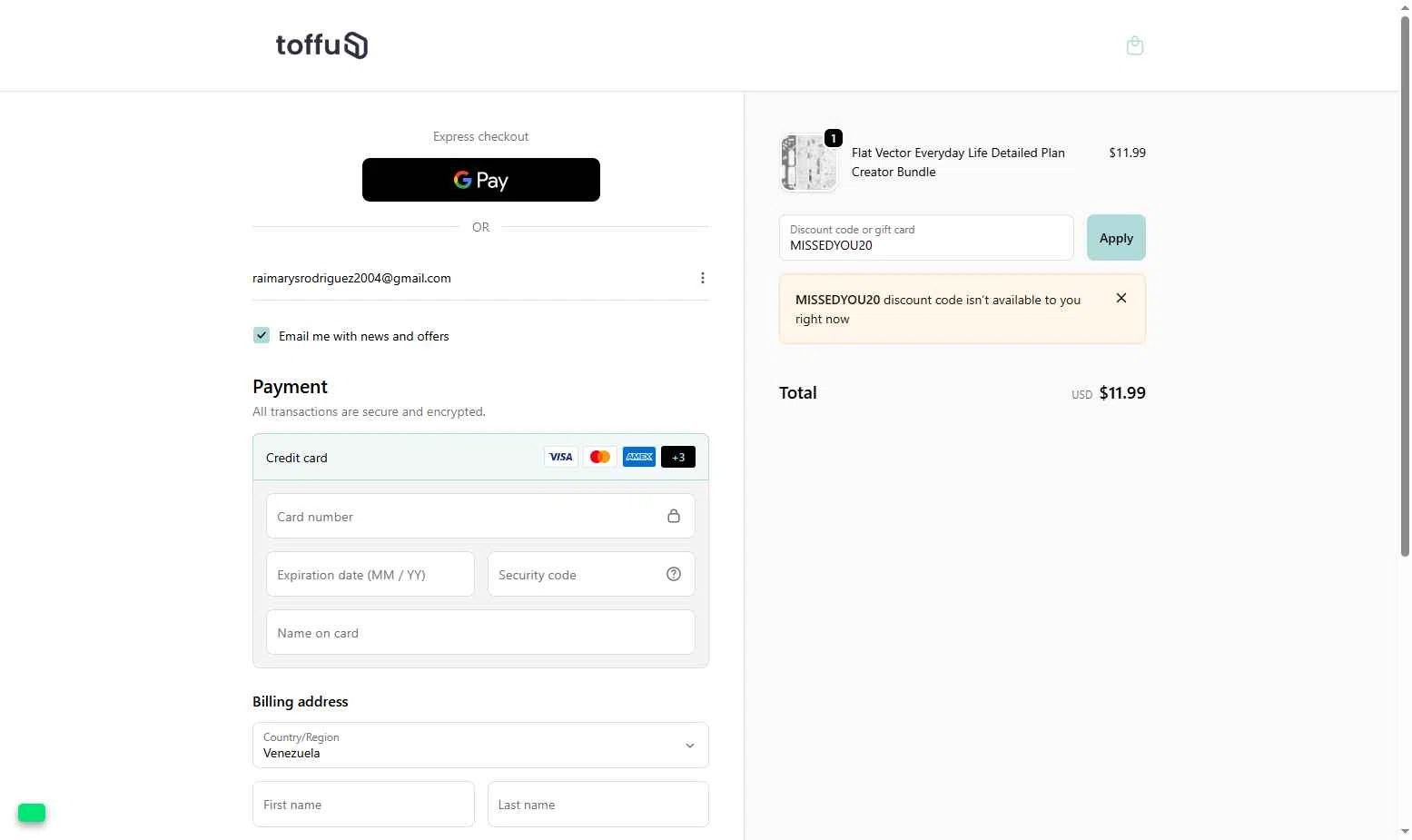Focus the Name on card field
The width and height of the screenshot is (1412, 840).
[480, 632]
